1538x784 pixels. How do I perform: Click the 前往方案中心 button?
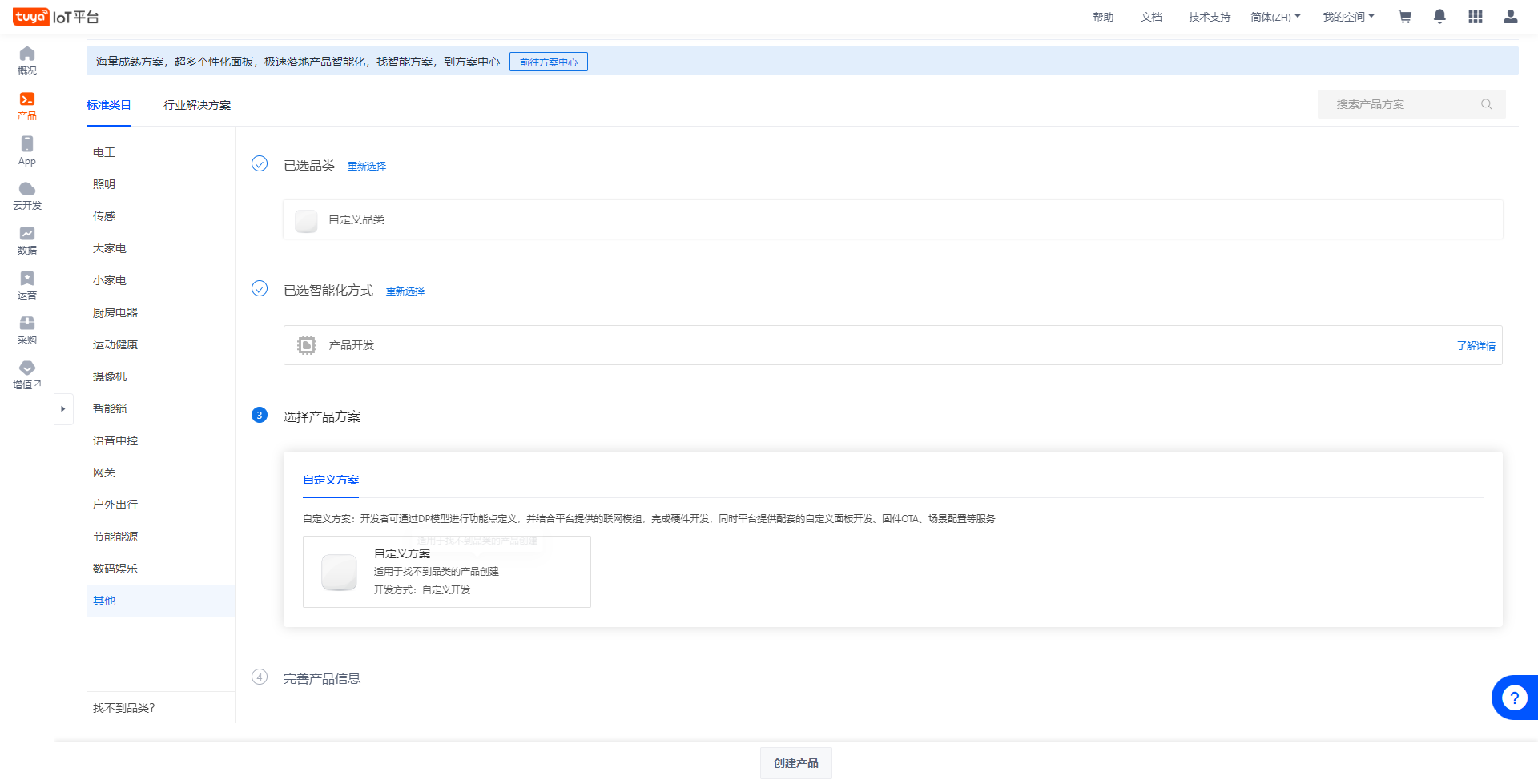coord(549,62)
